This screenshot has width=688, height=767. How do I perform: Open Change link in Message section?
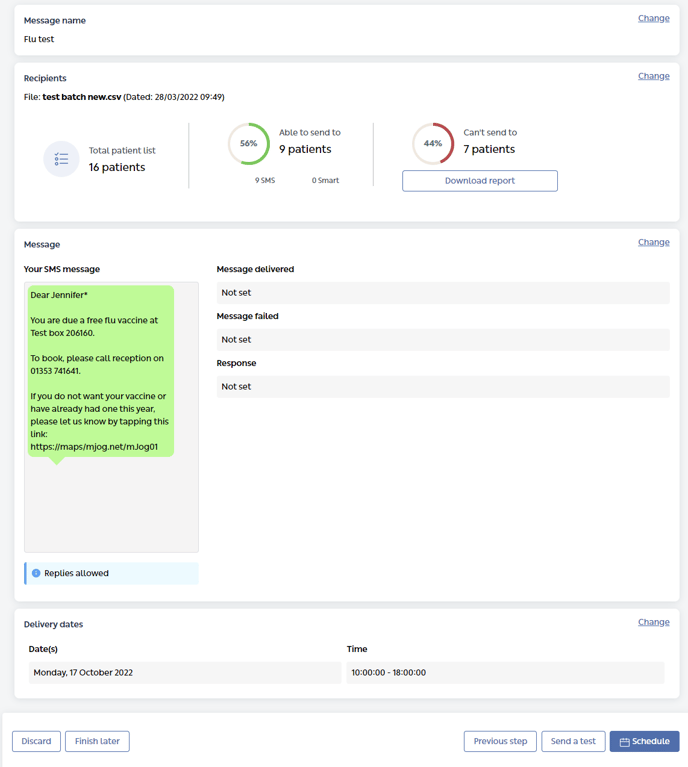tap(653, 242)
